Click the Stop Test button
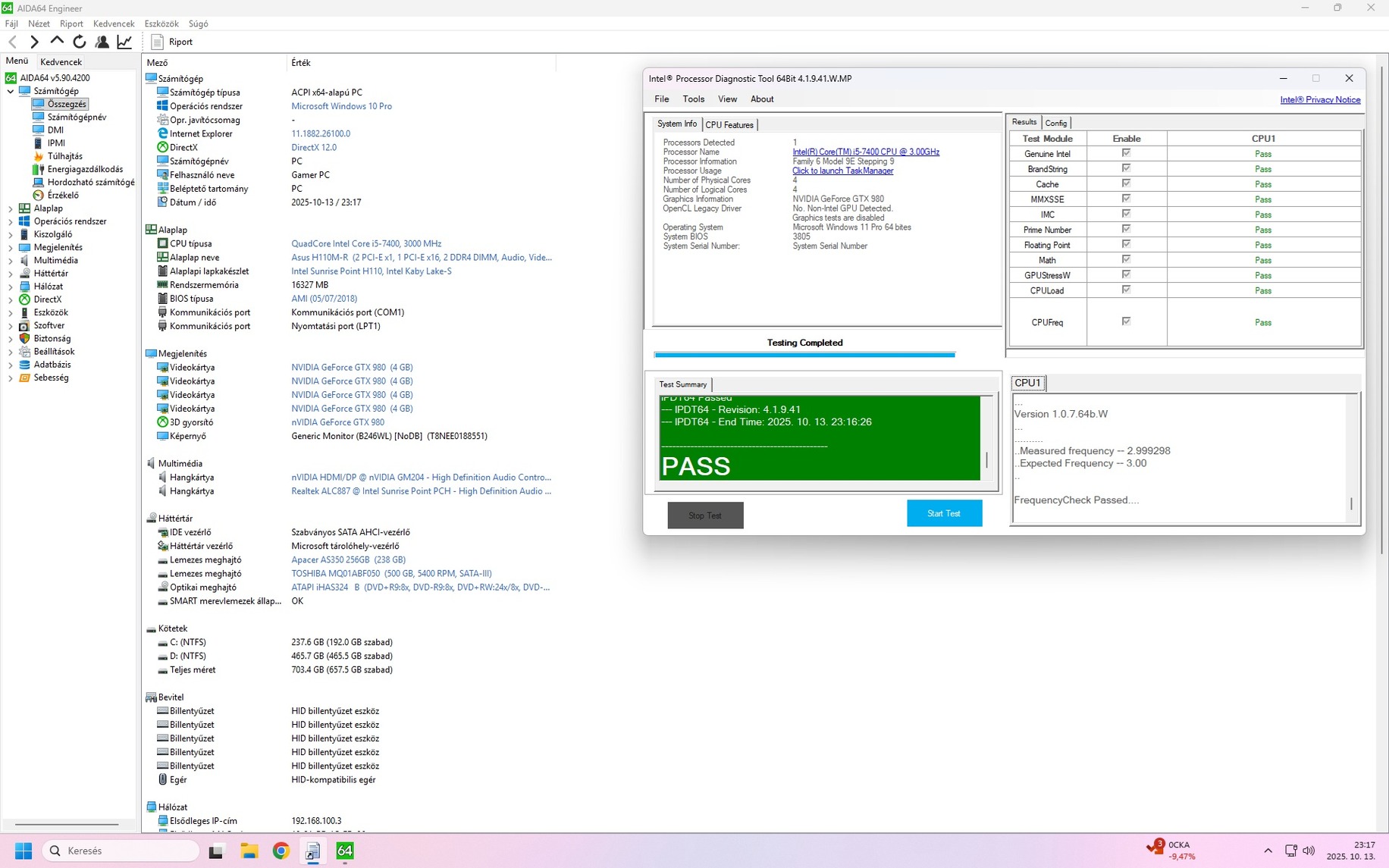This screenshot has height=868, width=1389. [x=705, y=515]
